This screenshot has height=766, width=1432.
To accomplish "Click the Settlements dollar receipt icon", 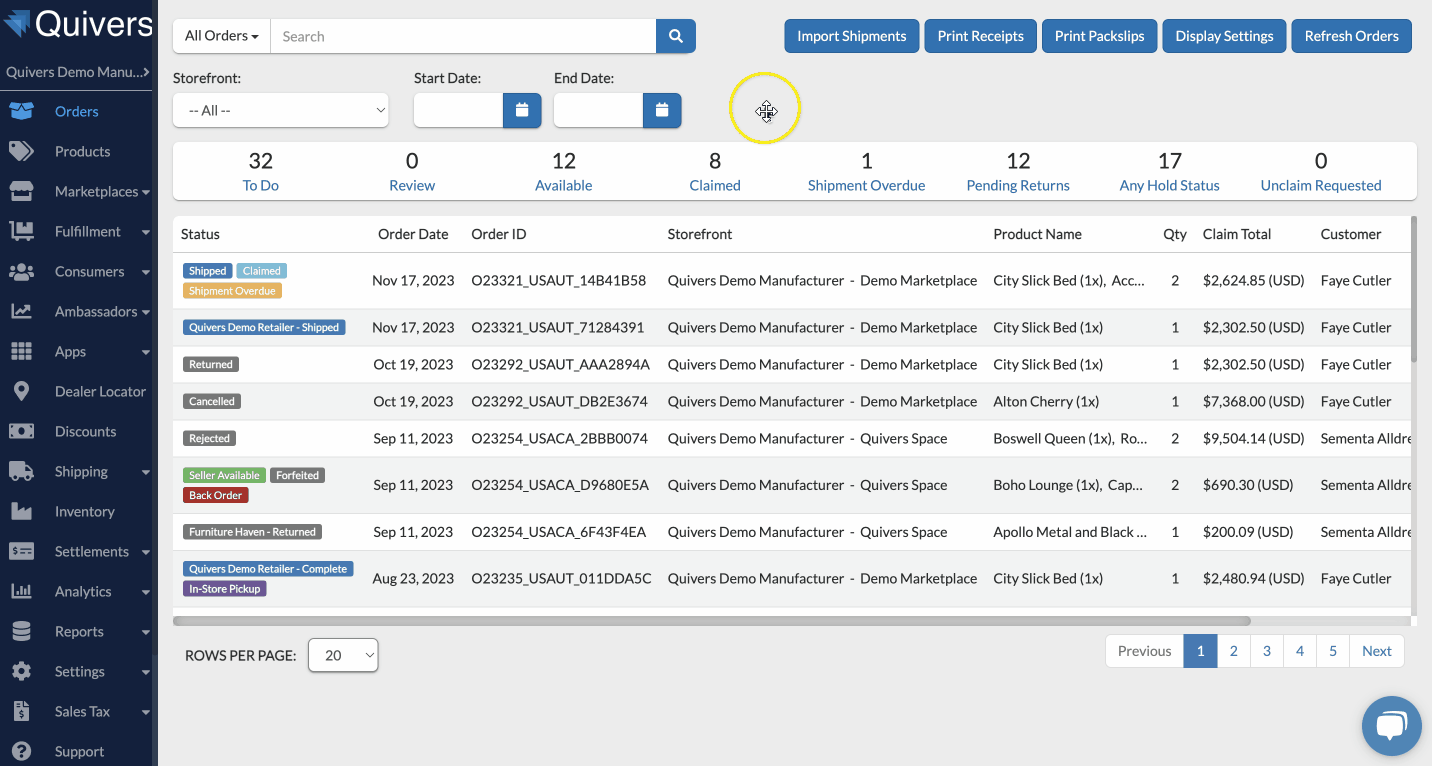I will point(21,551).
